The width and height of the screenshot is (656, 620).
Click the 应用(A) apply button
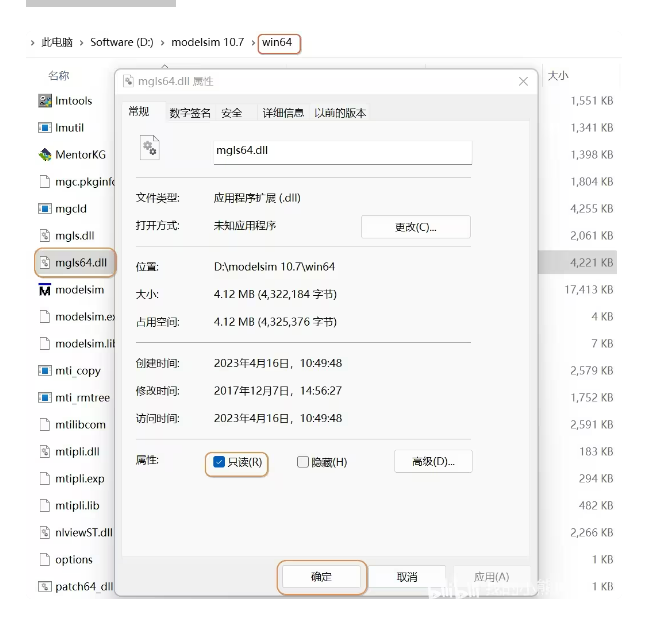pyautogui.click(x=492, y=577)
